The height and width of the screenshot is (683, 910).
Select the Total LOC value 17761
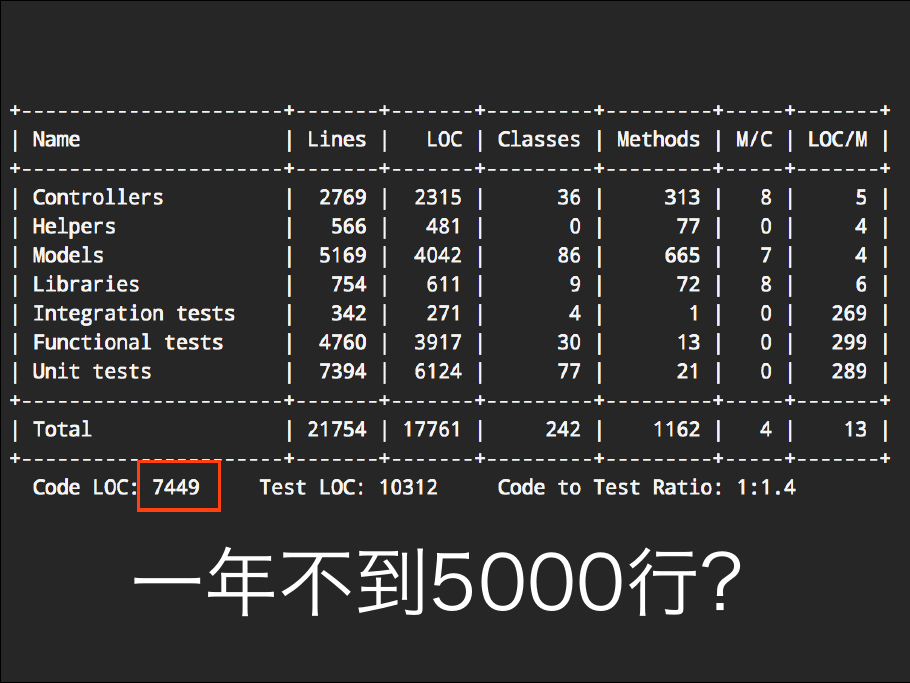[x=432, y=430]
